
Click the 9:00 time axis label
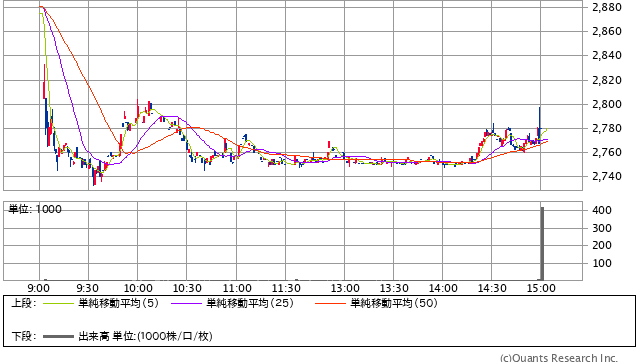pyautogui.click(x=39, y=288)
